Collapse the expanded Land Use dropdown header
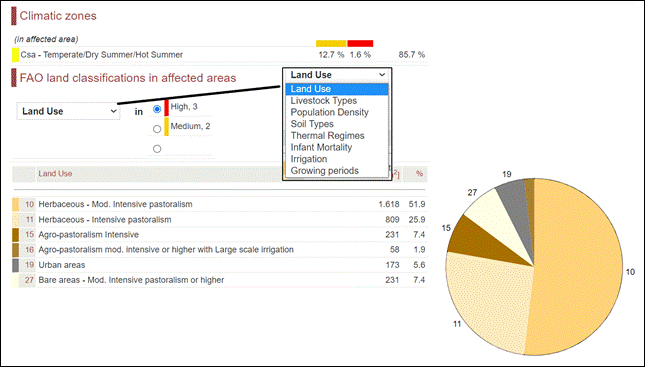This screenshot has width=645, height=367. pyautogui.click(x=337, y=75)
